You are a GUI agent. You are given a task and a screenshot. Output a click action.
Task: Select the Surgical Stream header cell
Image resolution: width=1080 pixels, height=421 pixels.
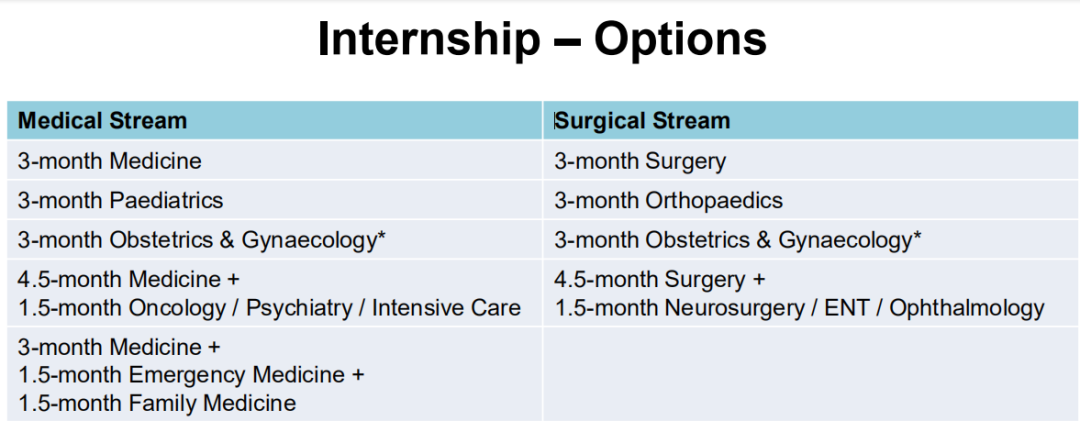pyautogui.click(x=811, y=121)
